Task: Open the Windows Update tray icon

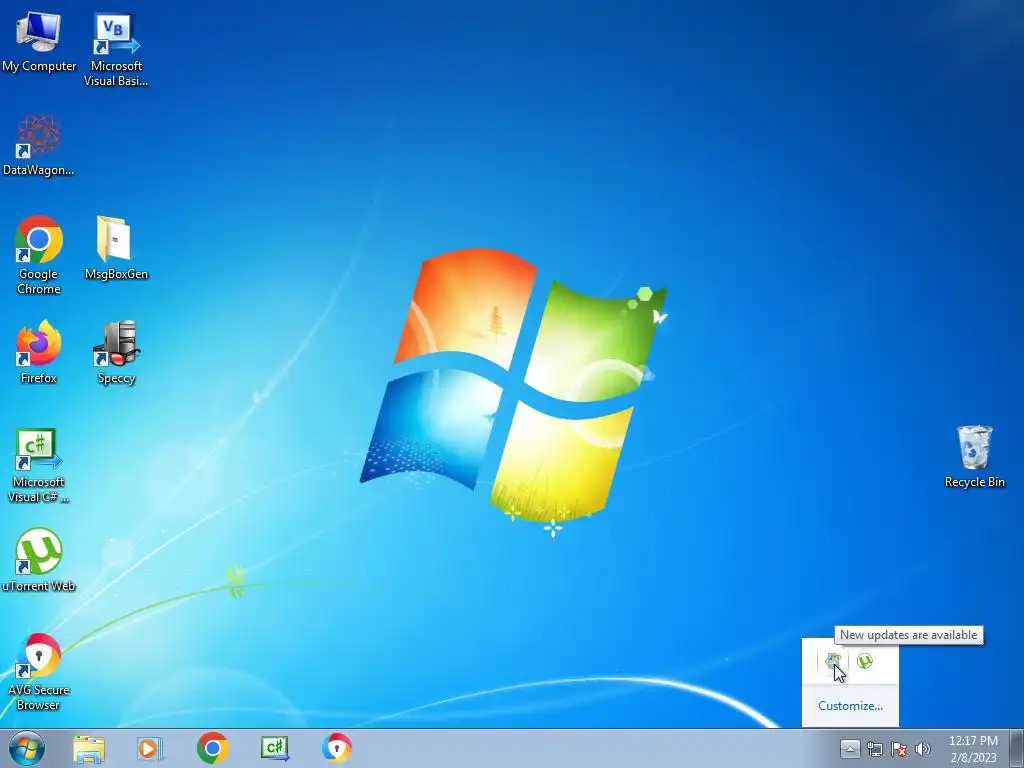Action: click(833, 662)
